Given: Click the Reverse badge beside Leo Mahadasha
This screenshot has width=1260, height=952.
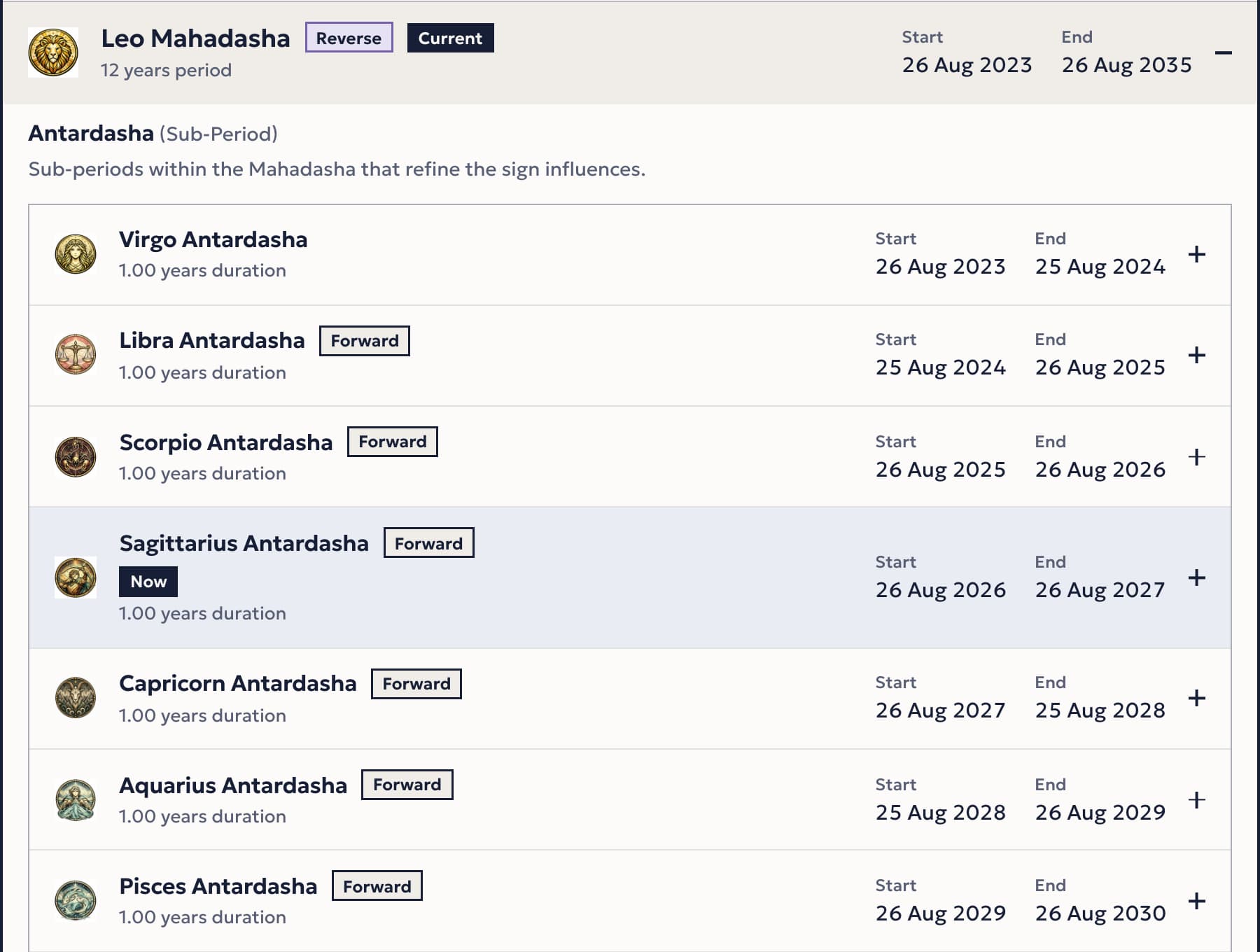Looking at the screenshot, I should coord(349,38).
